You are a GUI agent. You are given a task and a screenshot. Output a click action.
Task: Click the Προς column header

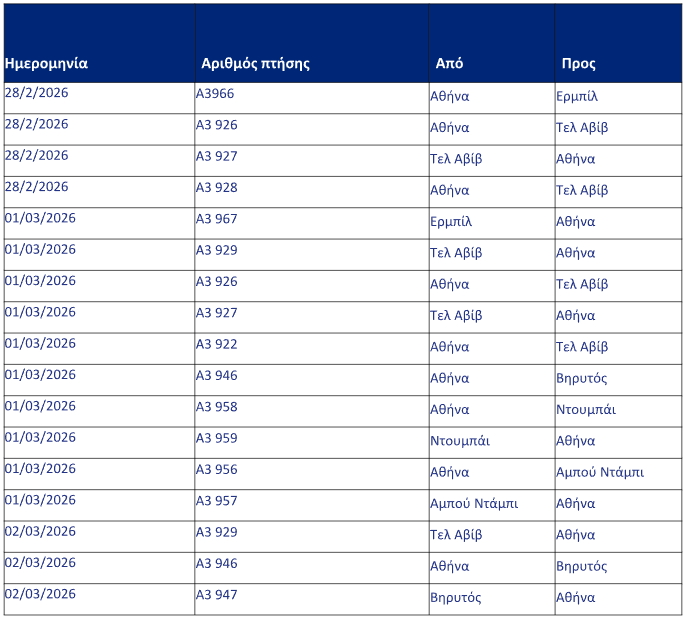pyautogui.click(x=578, y=63)
